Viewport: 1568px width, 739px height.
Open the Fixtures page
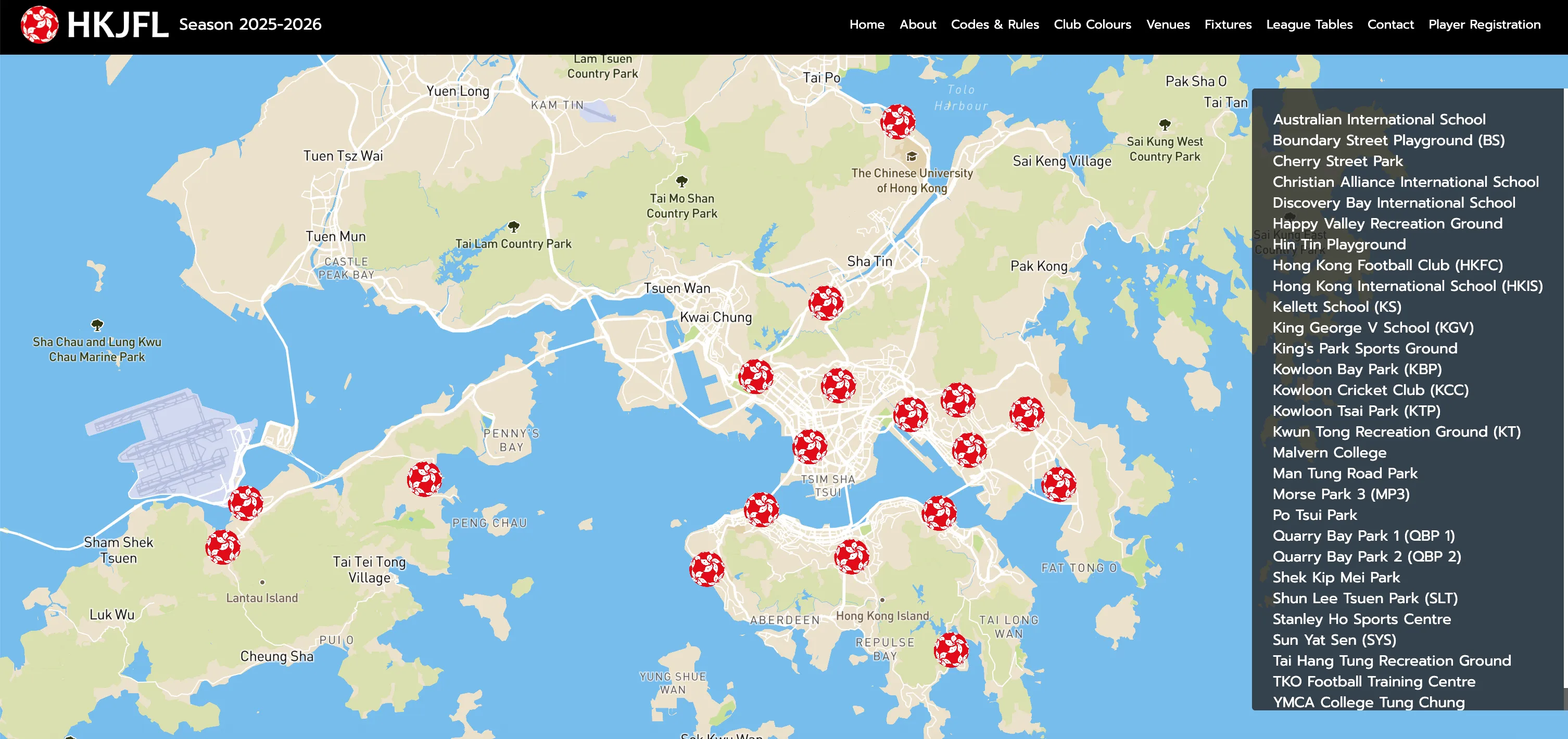click(x=1228, y=24)
